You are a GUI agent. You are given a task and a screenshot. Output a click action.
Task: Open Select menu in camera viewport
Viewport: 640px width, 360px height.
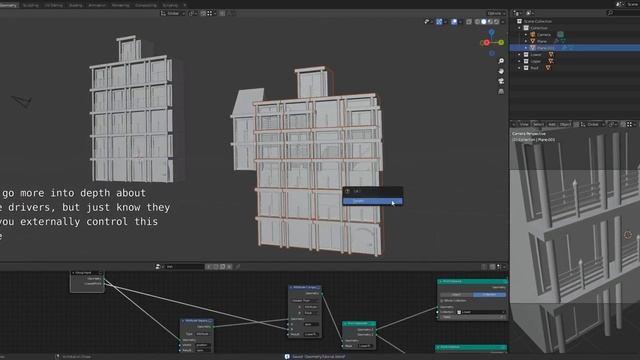[538, 124]
